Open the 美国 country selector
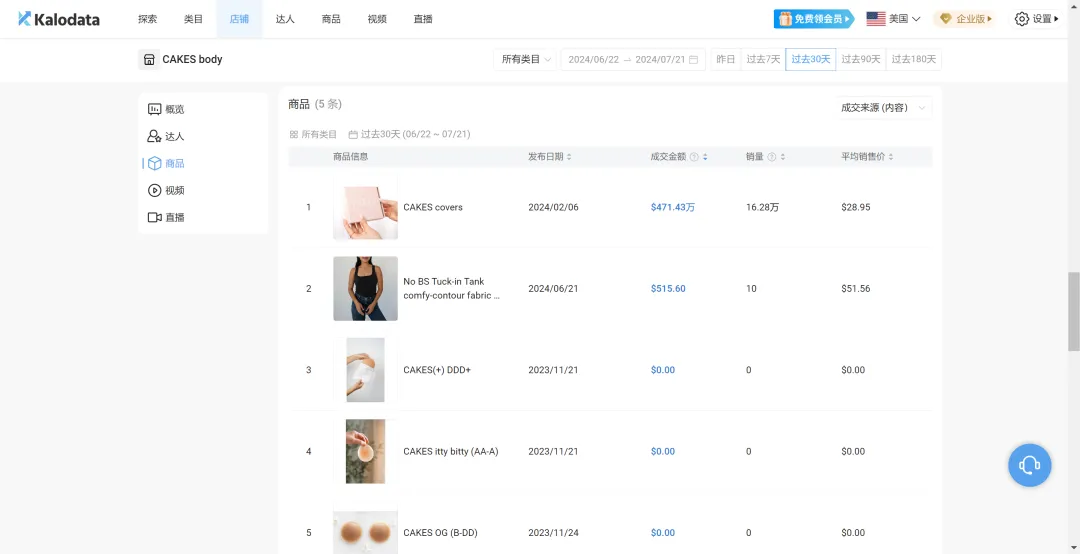This screenshot has width=1080, height=554. [x=893, y=19]
